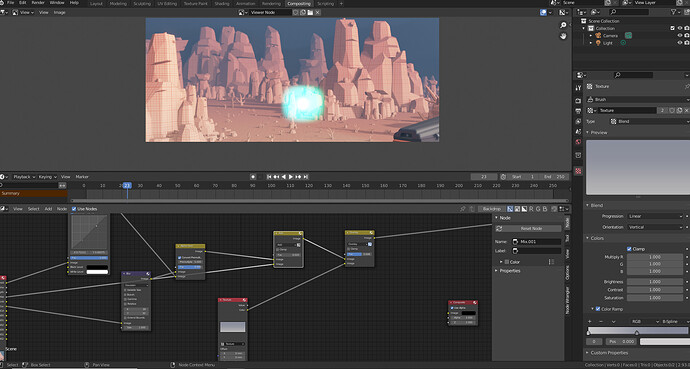Switch to the Shading workspace tab
The image size is (690, 369).
tap(222, 4)
